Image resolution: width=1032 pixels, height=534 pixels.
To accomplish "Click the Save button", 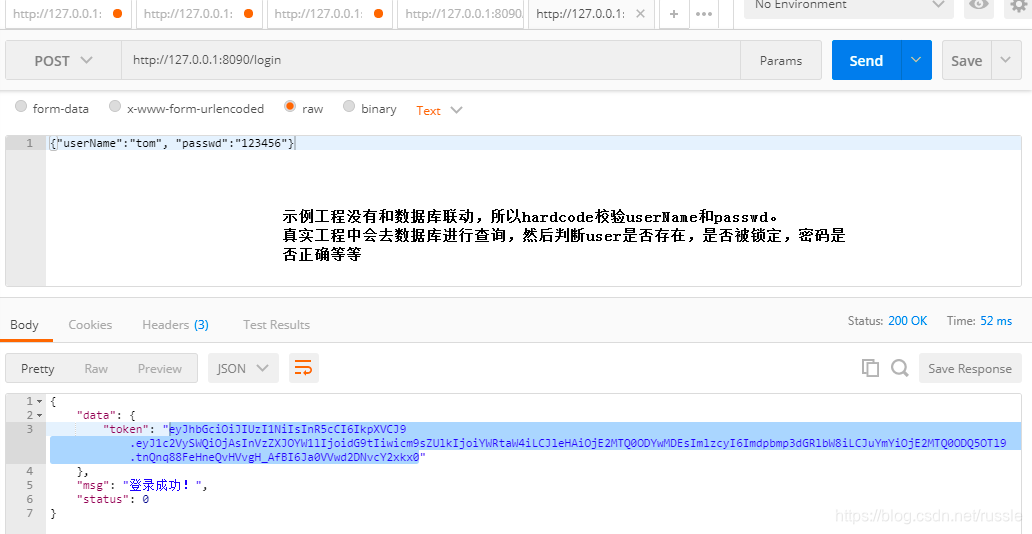I will point(966,60).
